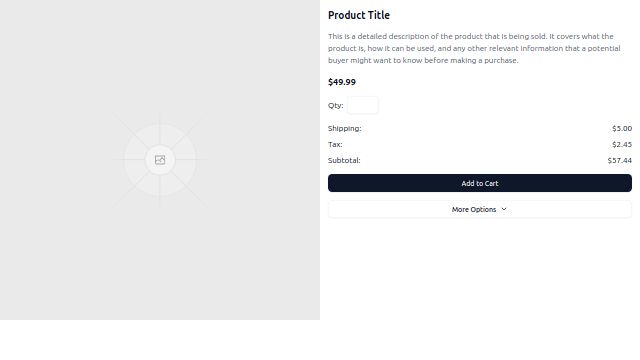Image resolution: width=640 pixels, height=360 pixels.
Task: Select the $57.44 subtotal amount
Action: 620,160
